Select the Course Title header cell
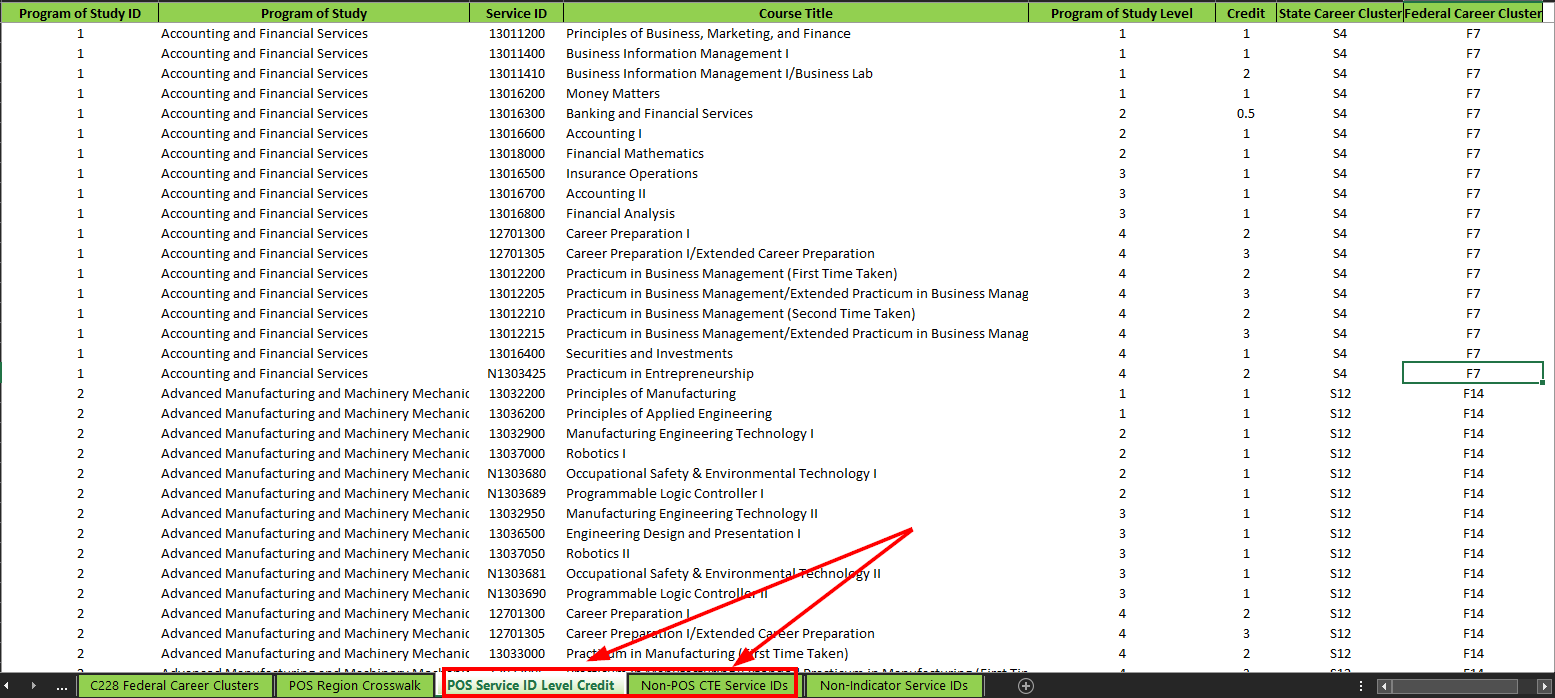 [x=796, y=13]
